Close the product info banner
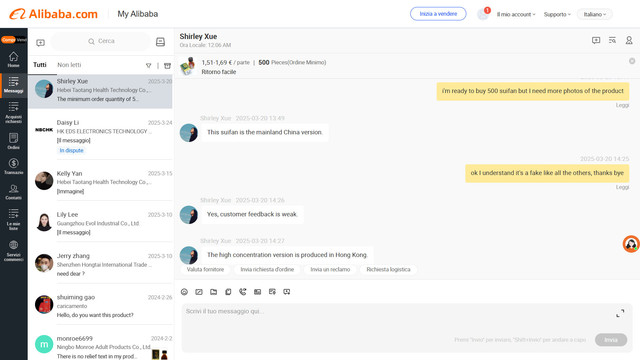 point(632,61)
